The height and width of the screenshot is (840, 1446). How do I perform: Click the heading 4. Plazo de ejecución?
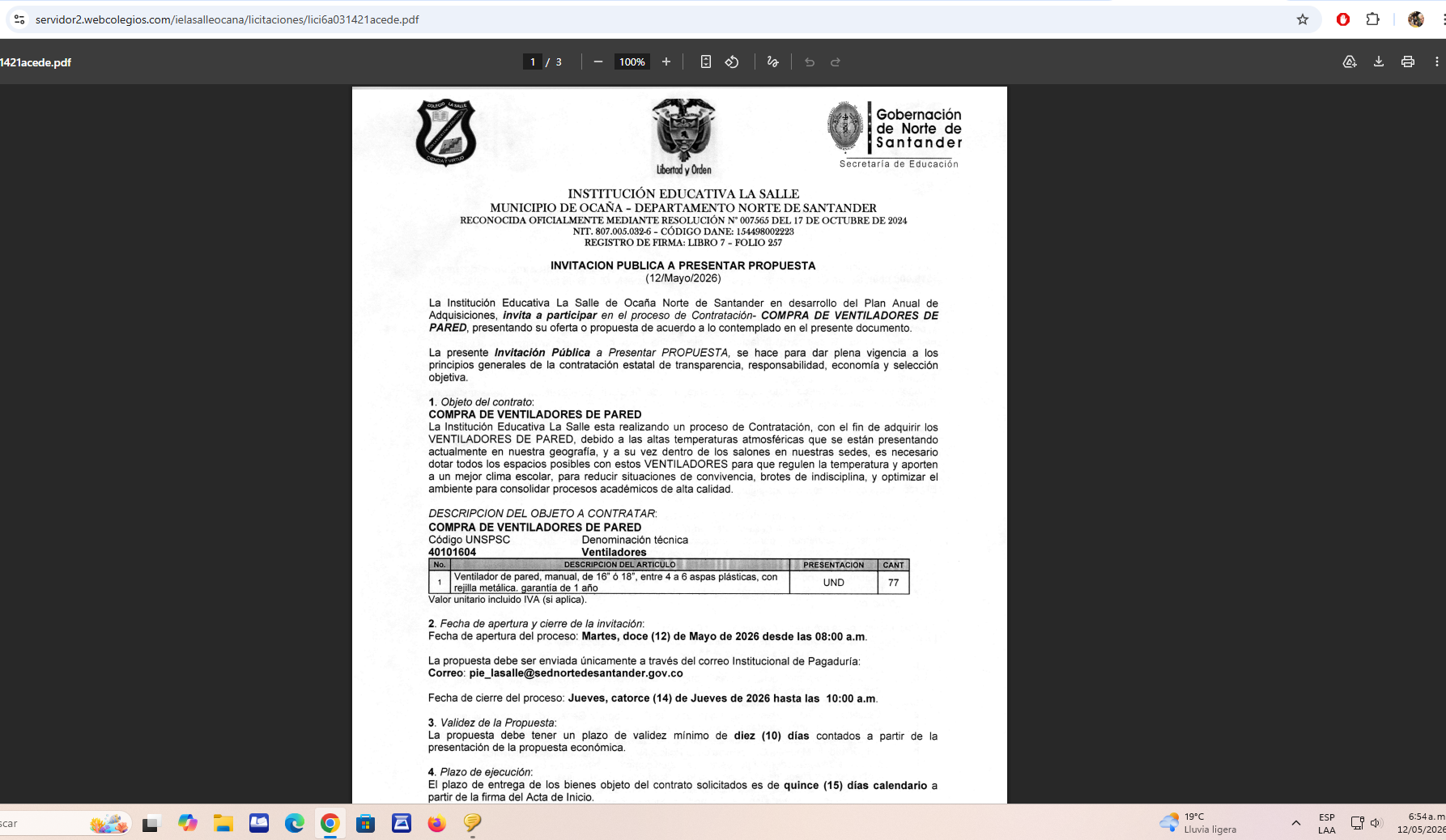pos(480,772)
